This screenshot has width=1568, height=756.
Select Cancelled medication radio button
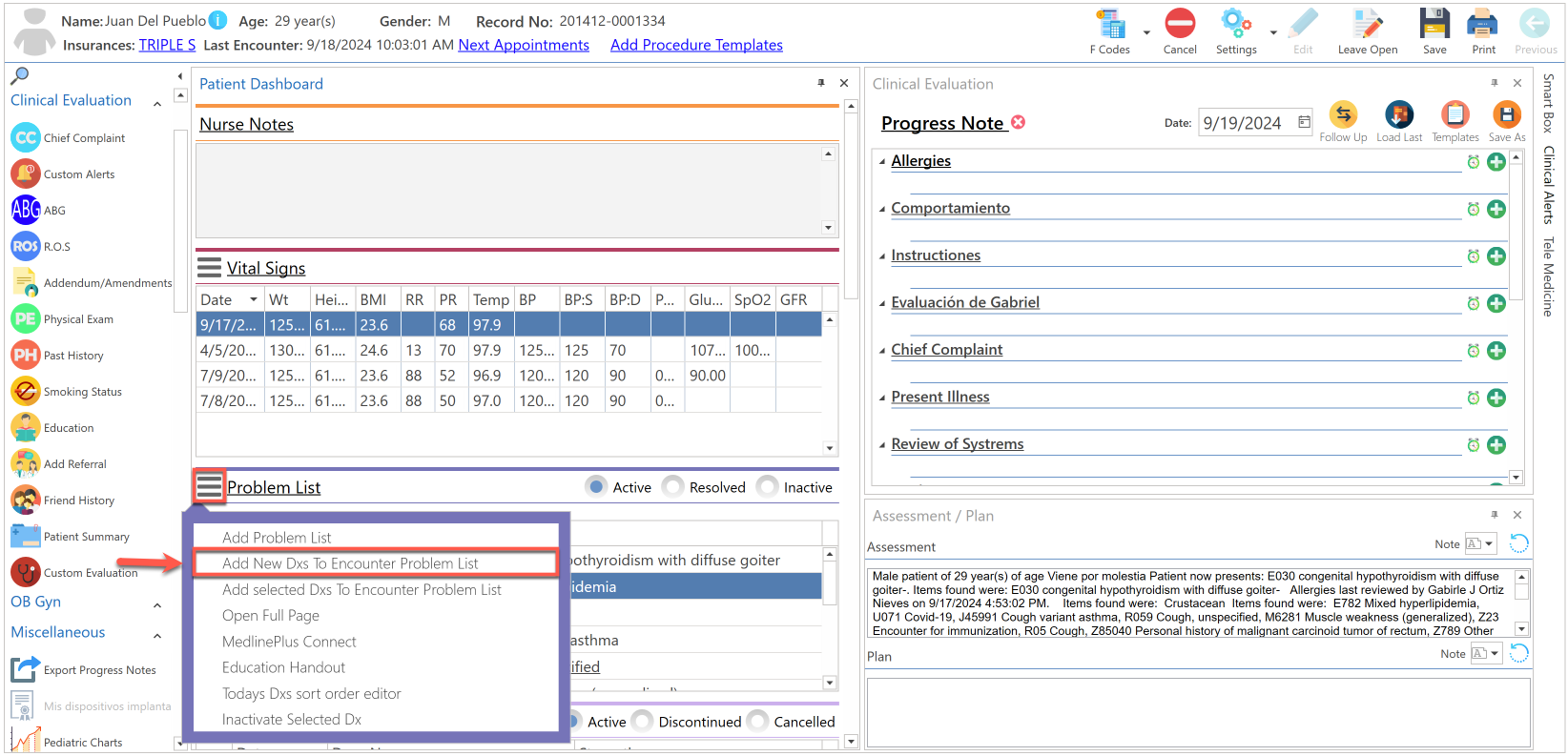tap(757, 721)
